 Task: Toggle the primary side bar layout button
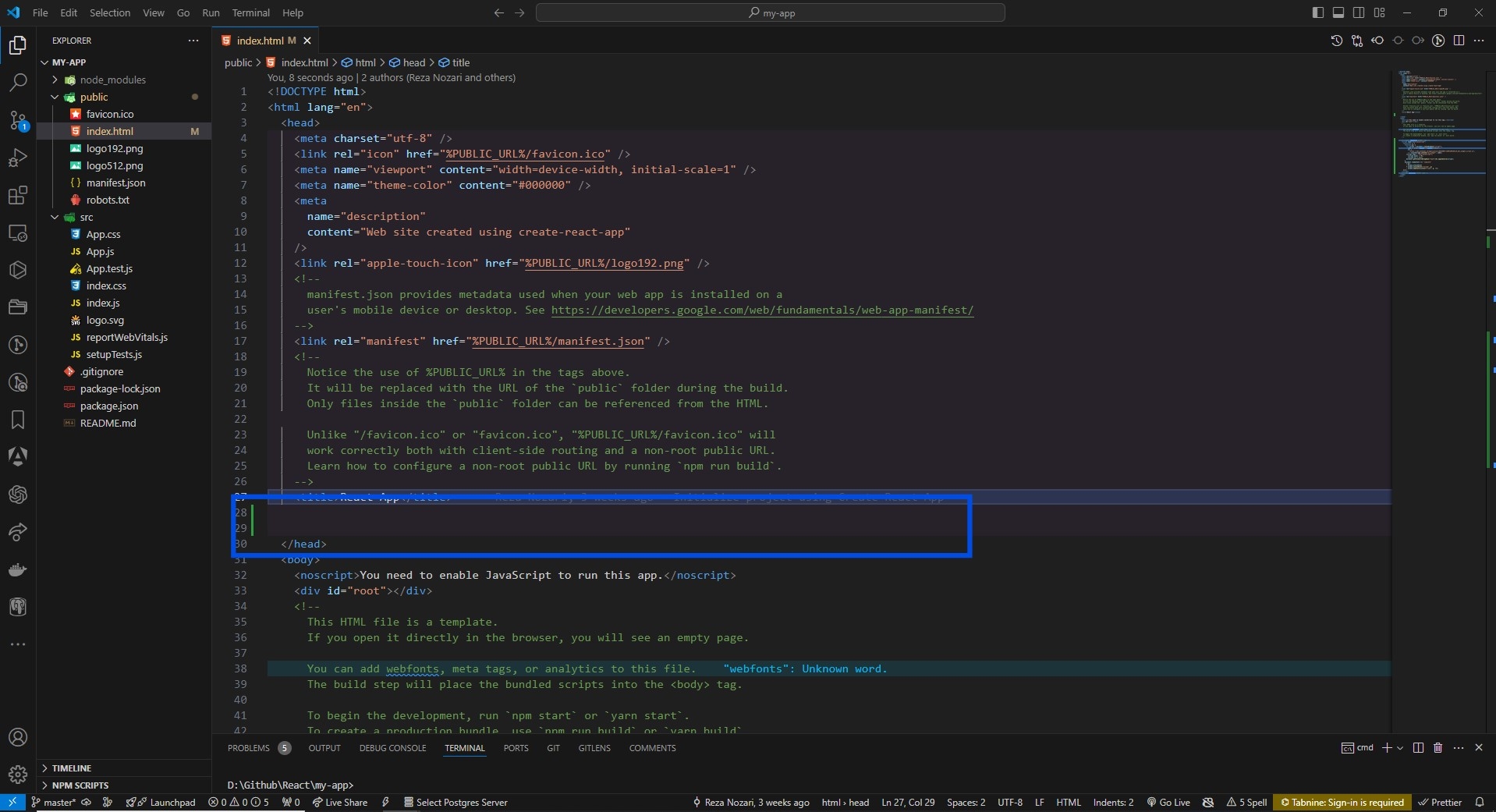point(1318,12)
